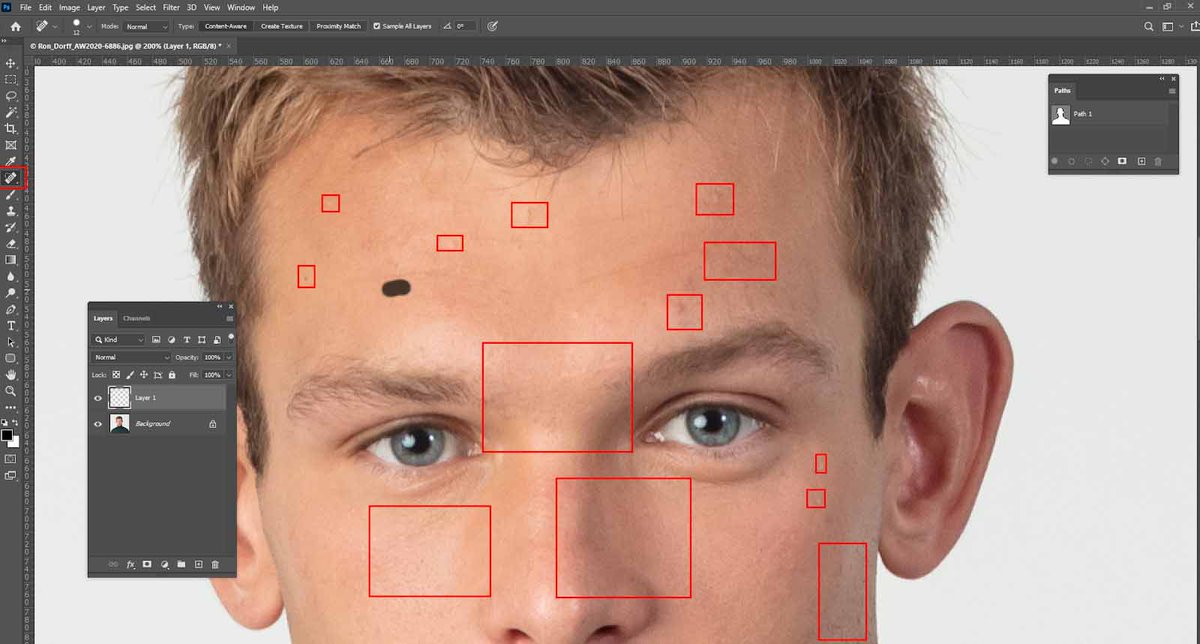Viewport: 1200px width, 644px height.
Task: Toggle Sample All Layers option
Action: (x=376, y=26)
